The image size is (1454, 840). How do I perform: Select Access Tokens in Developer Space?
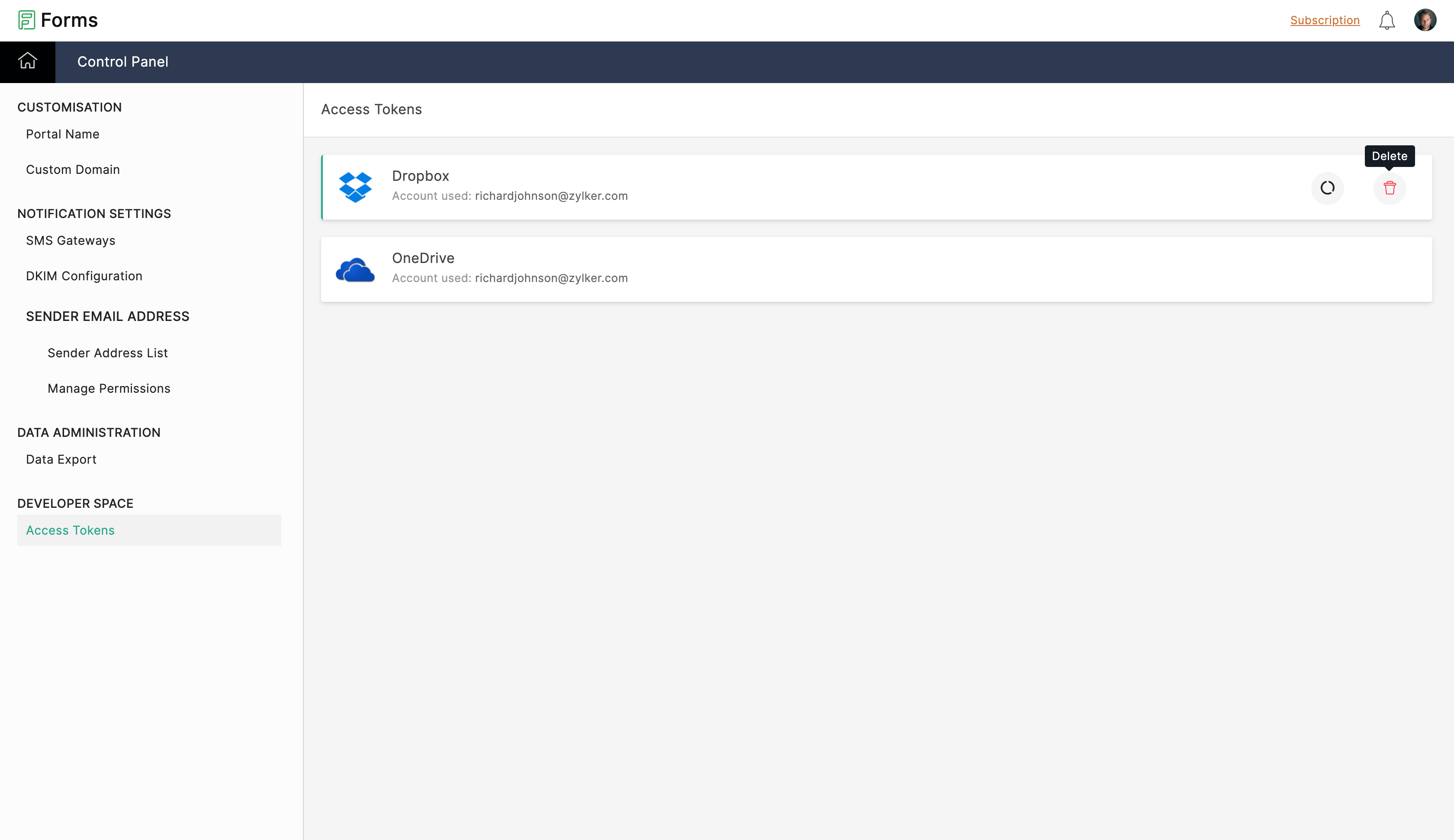pyautogui.click(x=70, y=530)
